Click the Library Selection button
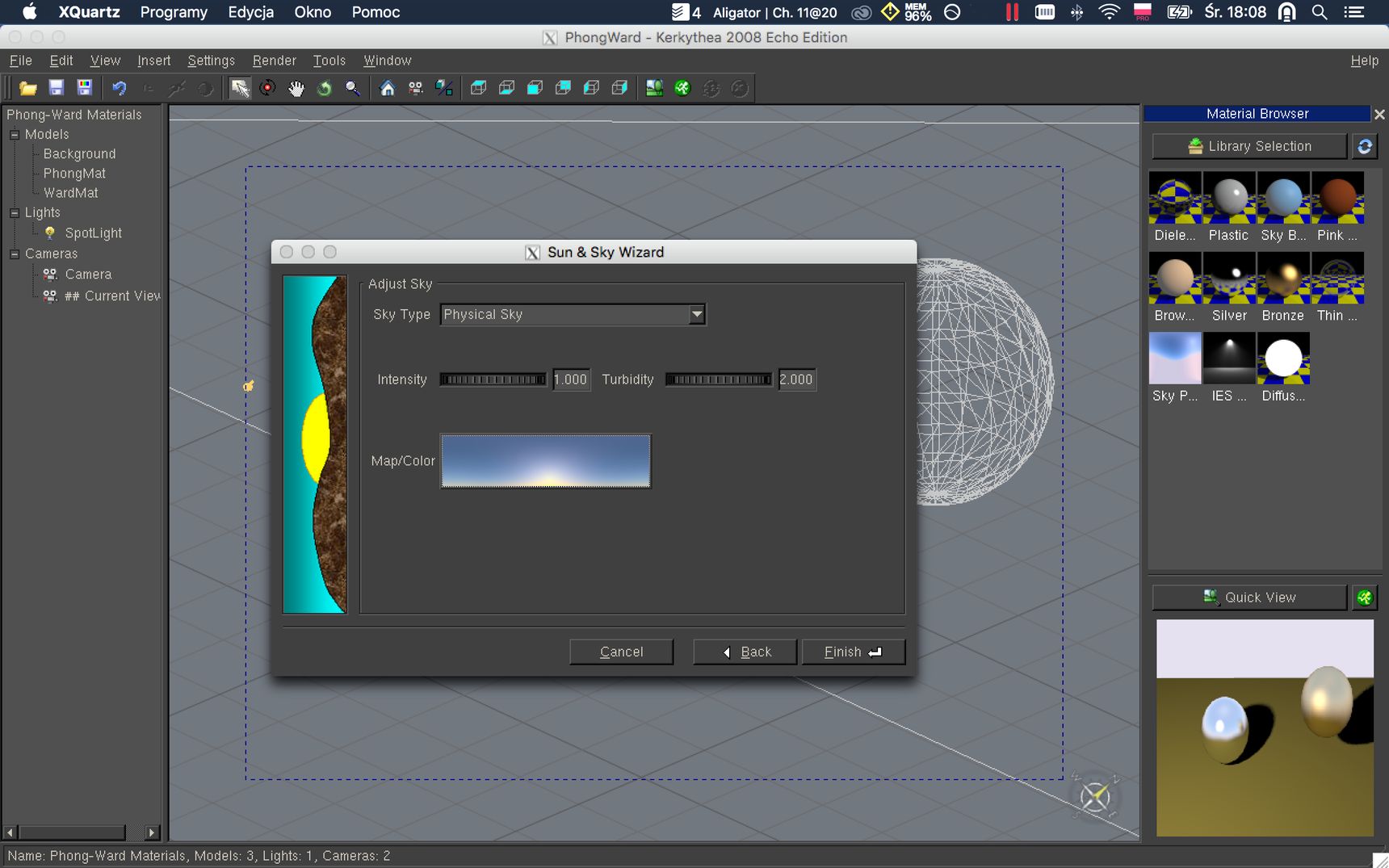This screenshot has height=868, width=1389. 1249,146
